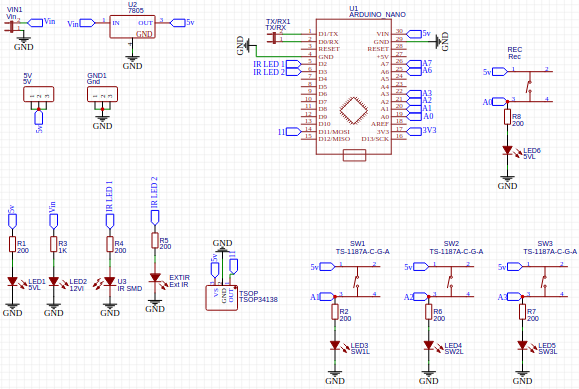Click the GND symbol below the 7805 regulator

(132, 63)
